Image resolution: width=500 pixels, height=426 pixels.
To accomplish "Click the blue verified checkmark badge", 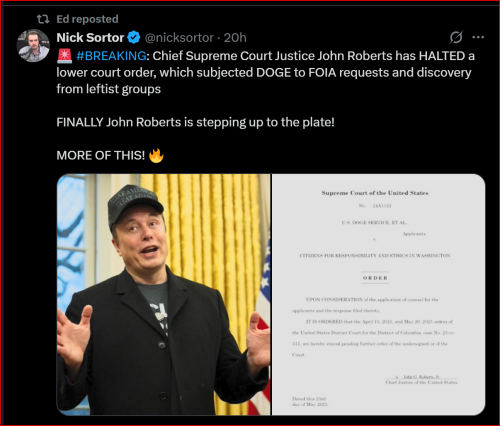I will point(134,38).
